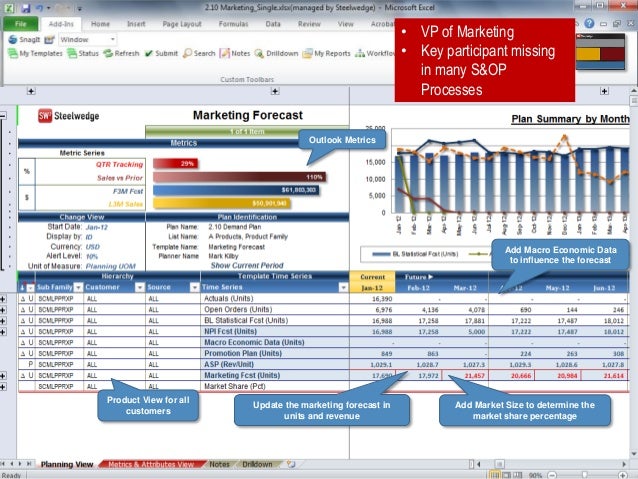The image size is (638, 479).
Task: Select the NPI Fcst (Units) row label
Action: tap(230, 331)
